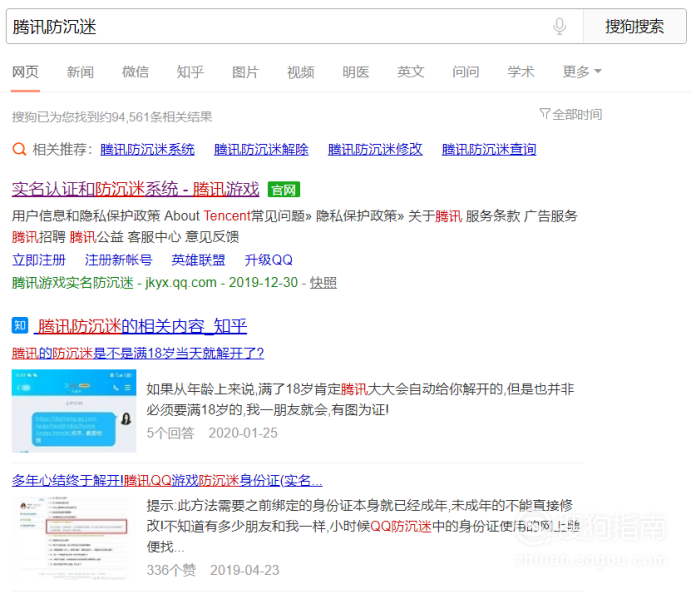691x594 pixels.
Task: Click the 搜狗搜索 search button
Action: (x=634, y=26)
